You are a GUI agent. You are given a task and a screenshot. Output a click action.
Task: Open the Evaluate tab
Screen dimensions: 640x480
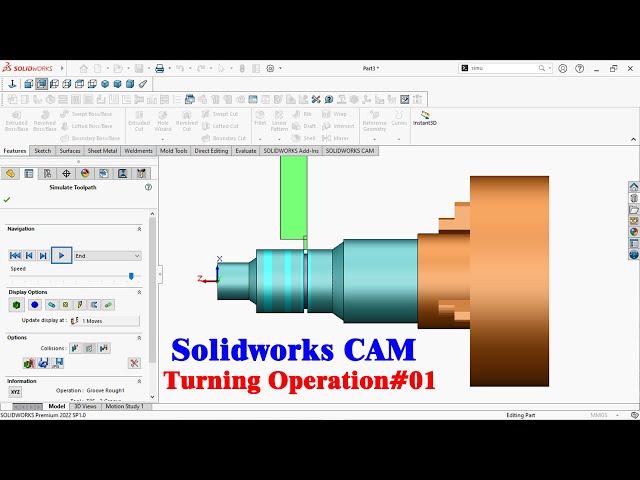[246, 151]
